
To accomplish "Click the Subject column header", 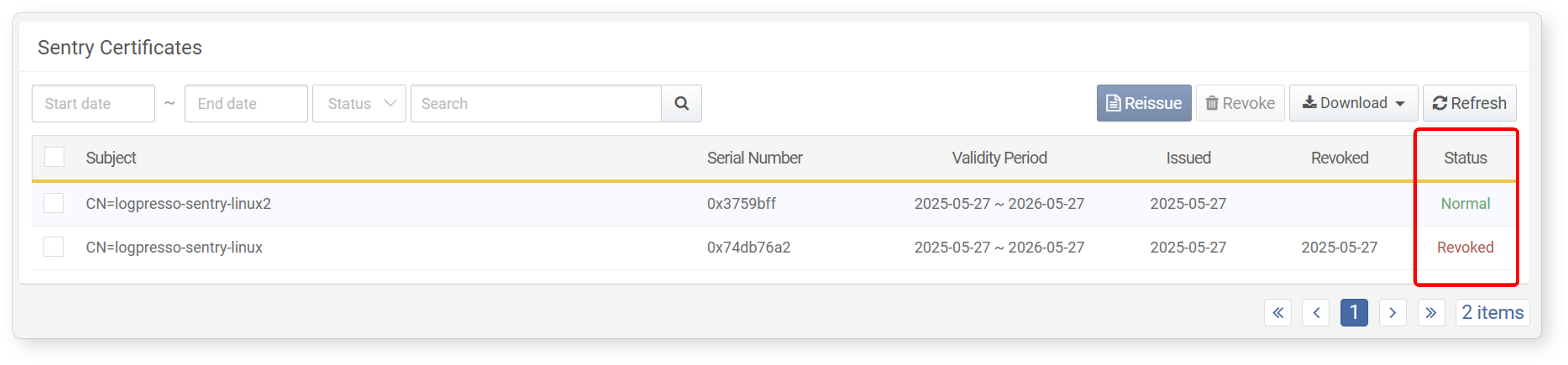I will [x=111, y=158].
